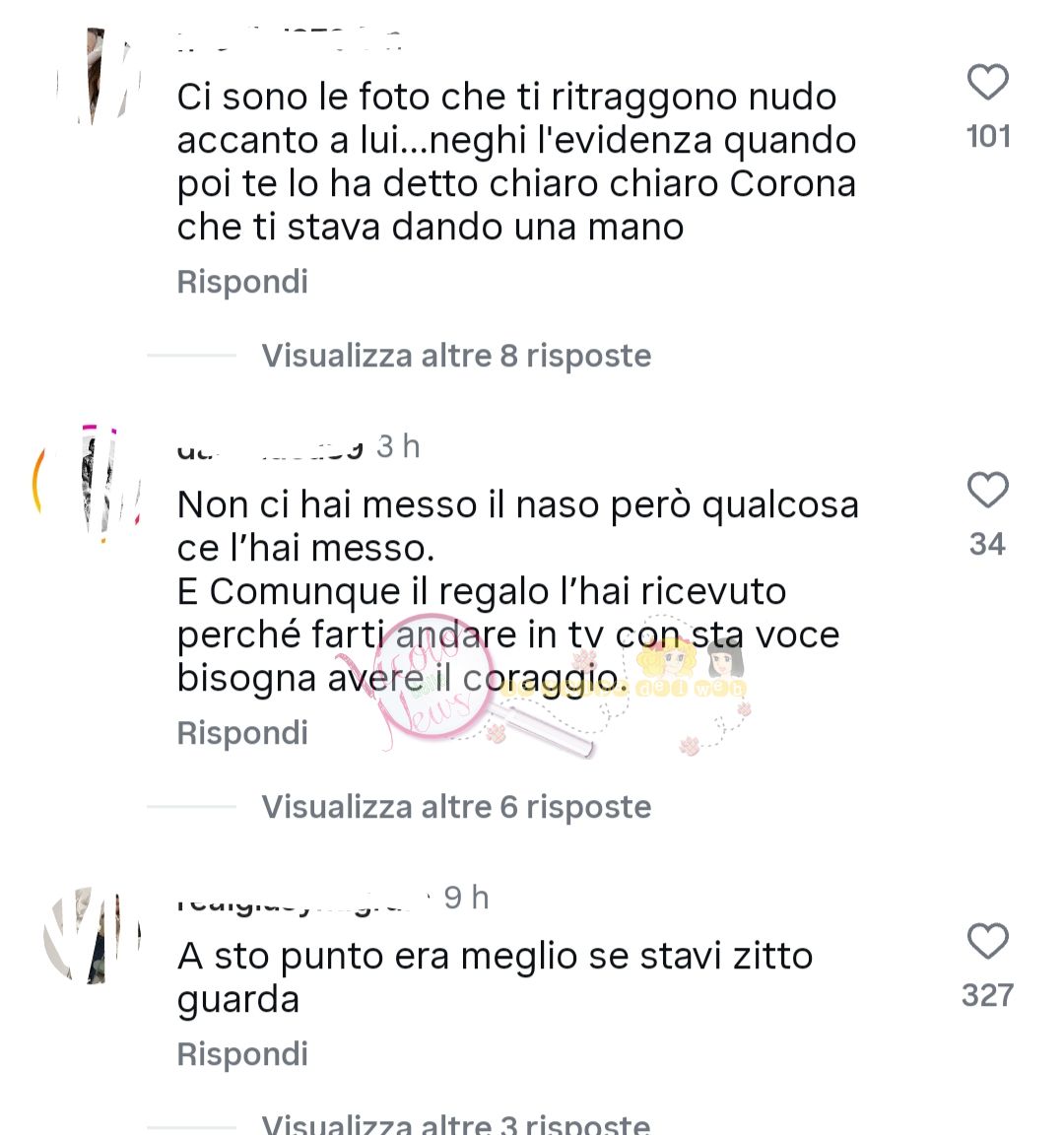View the 327 likes count

click(988, 994)
